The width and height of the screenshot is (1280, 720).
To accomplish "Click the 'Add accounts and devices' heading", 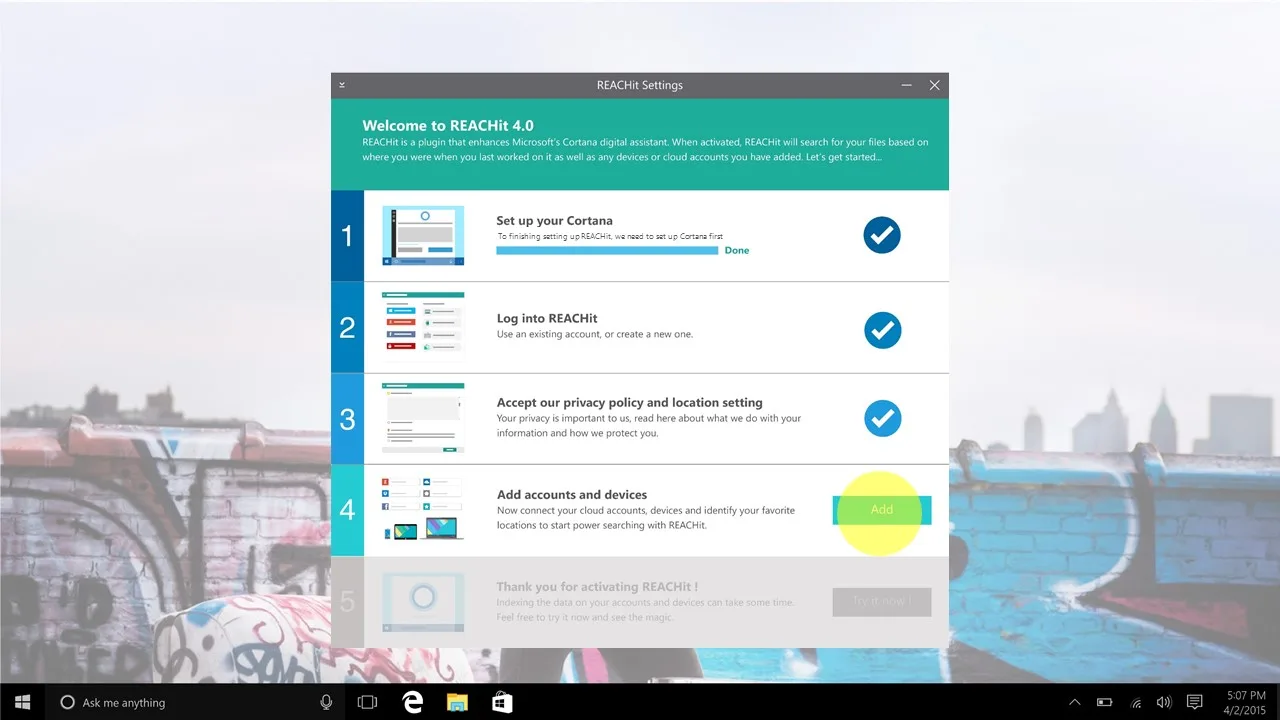I will (572, 494).
